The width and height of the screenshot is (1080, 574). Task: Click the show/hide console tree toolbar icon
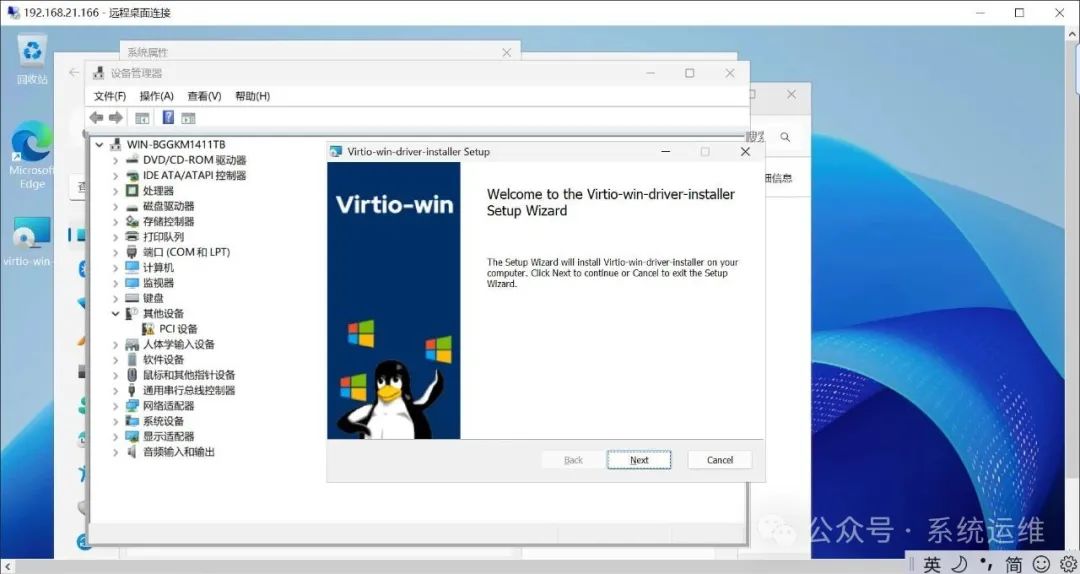(x=142, y=118)
